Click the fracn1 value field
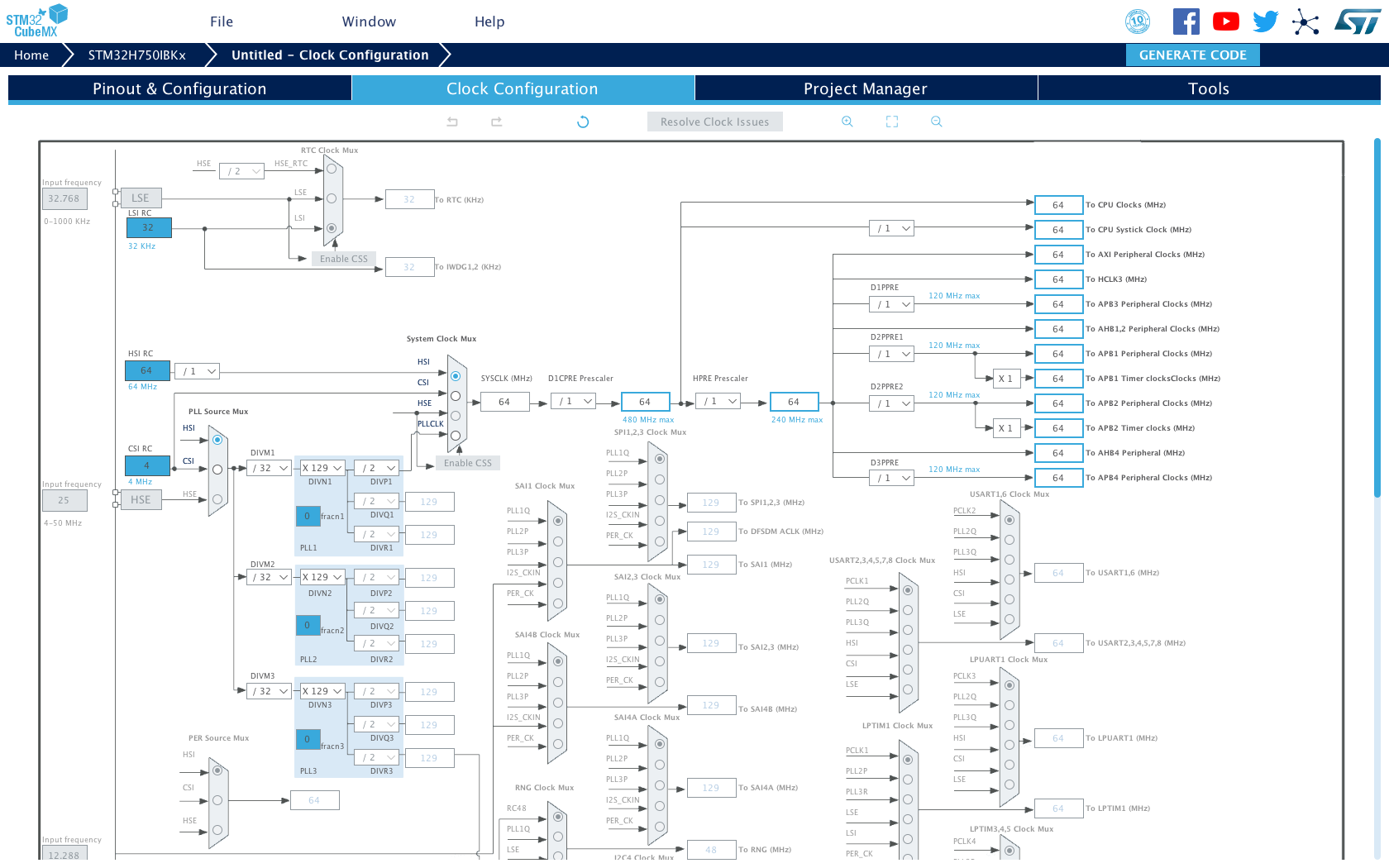The height and width of the screenshot is (868, 1389). (x=308, y=517)
